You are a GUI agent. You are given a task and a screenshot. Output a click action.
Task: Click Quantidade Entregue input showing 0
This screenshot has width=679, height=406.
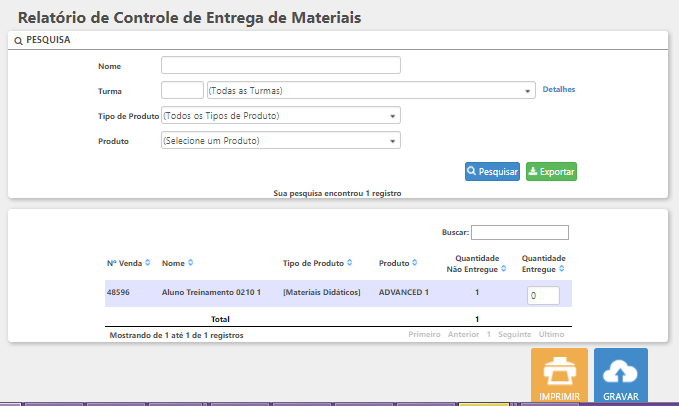click(543, 295)
